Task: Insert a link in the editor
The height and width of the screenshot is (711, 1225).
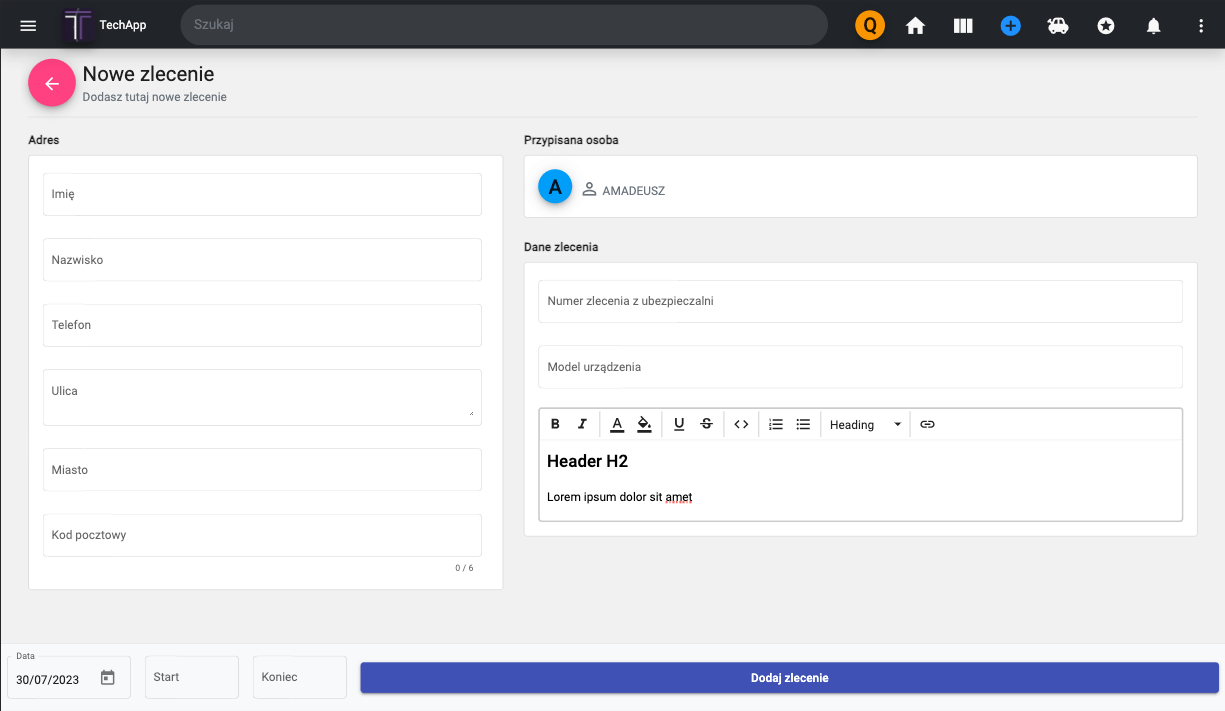Action: pos(927,424)
